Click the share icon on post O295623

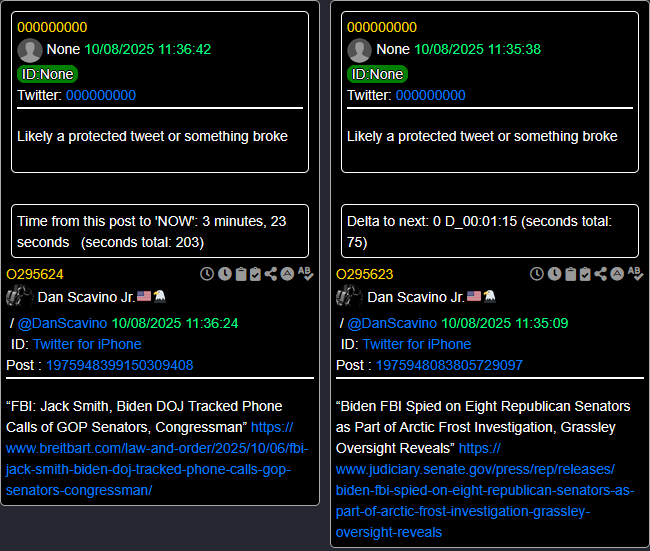pyautogui.click(x=601, y=274)
